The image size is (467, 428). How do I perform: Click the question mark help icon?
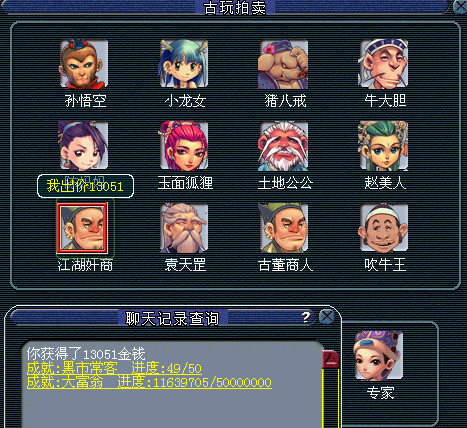(305, 317)
